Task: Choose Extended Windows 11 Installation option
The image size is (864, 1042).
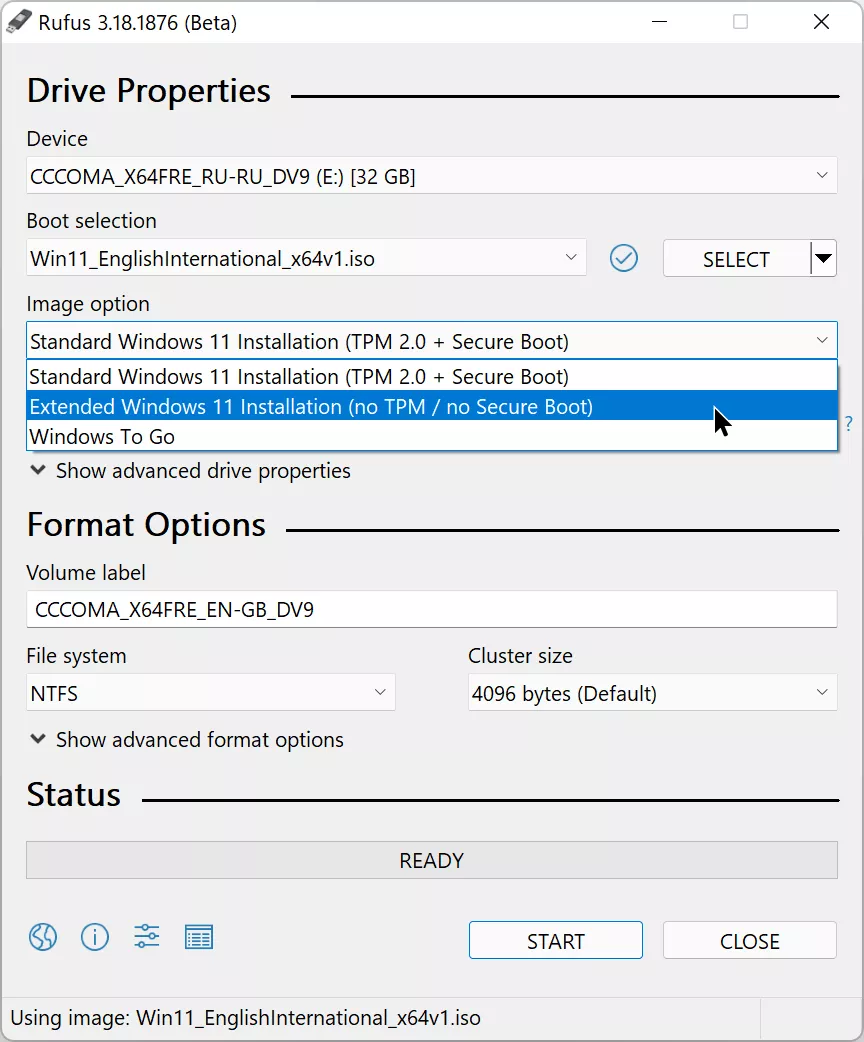Action: pos(432,406)
